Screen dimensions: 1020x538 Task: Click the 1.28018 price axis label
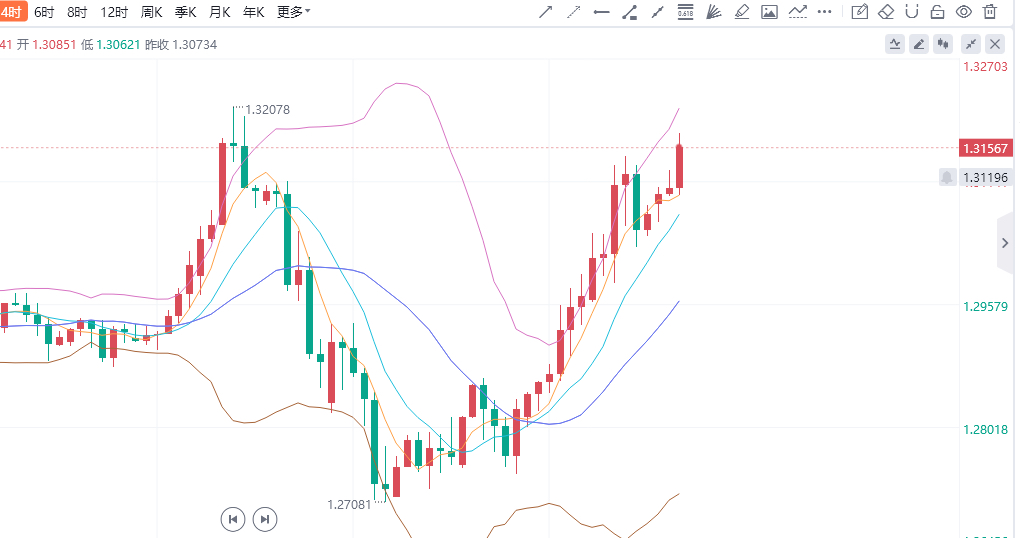(985, 429)
